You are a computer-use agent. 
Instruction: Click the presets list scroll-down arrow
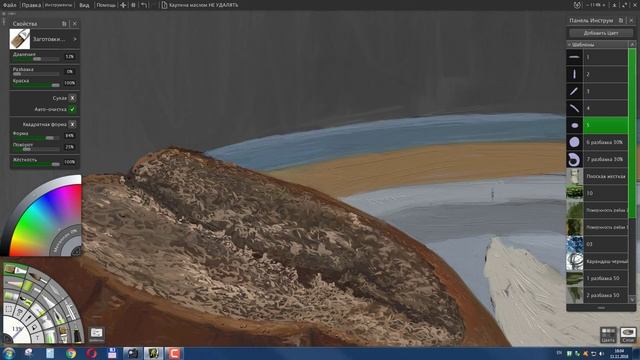(x=632, y=300)
